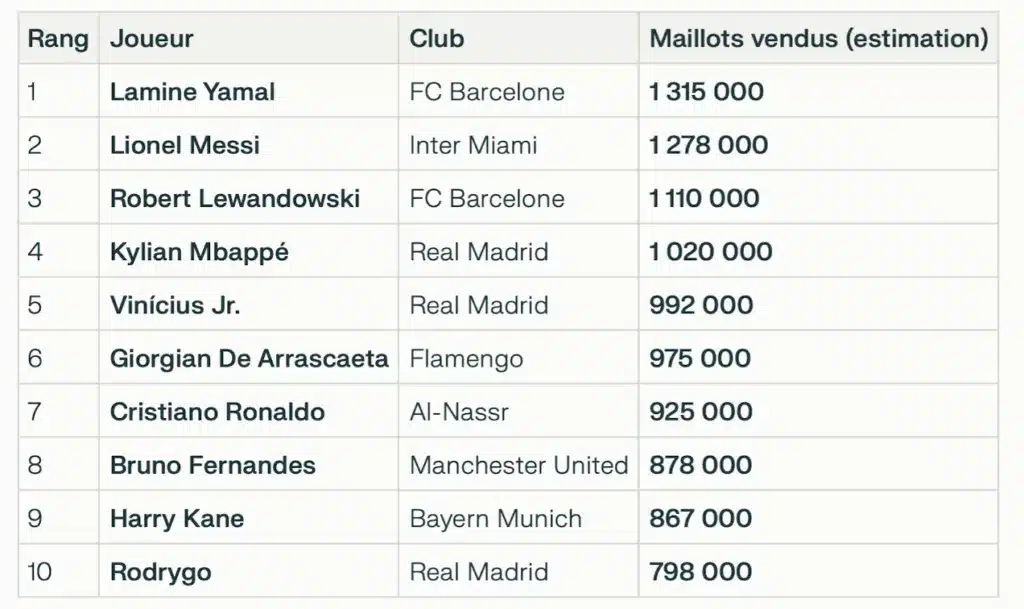Select the Manchester United club cell
1024x609 pixels.
coord(519,465)
